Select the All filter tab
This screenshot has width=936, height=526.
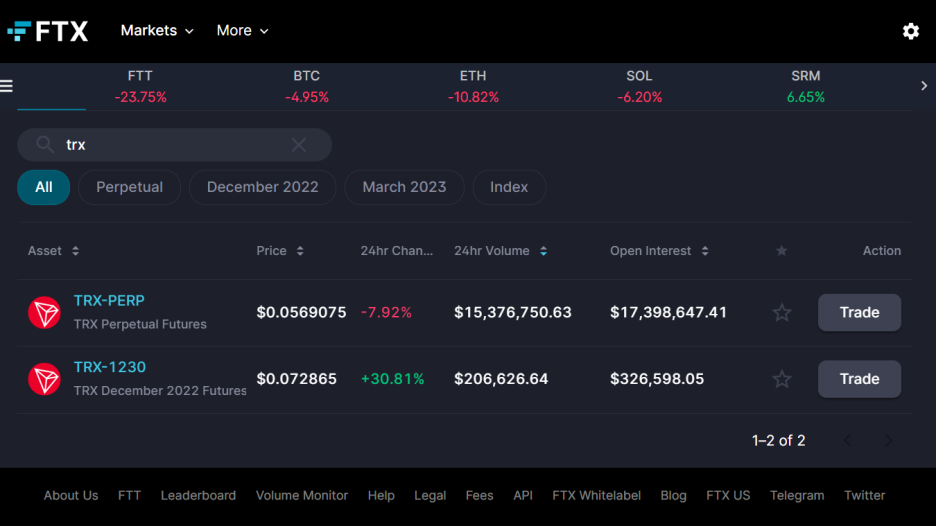[x=44, y=187]
